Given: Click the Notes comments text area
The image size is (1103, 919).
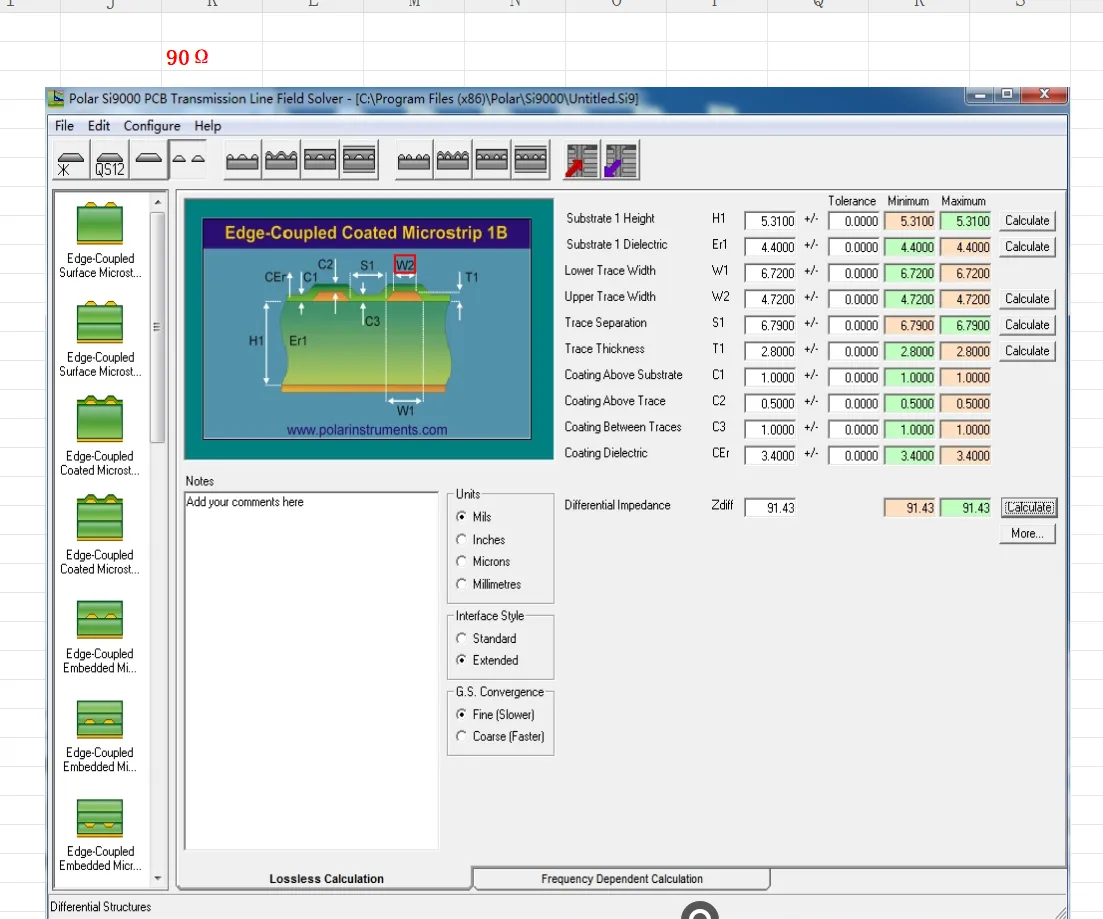Looking at the screenshot, I should [x=311, y=671].
